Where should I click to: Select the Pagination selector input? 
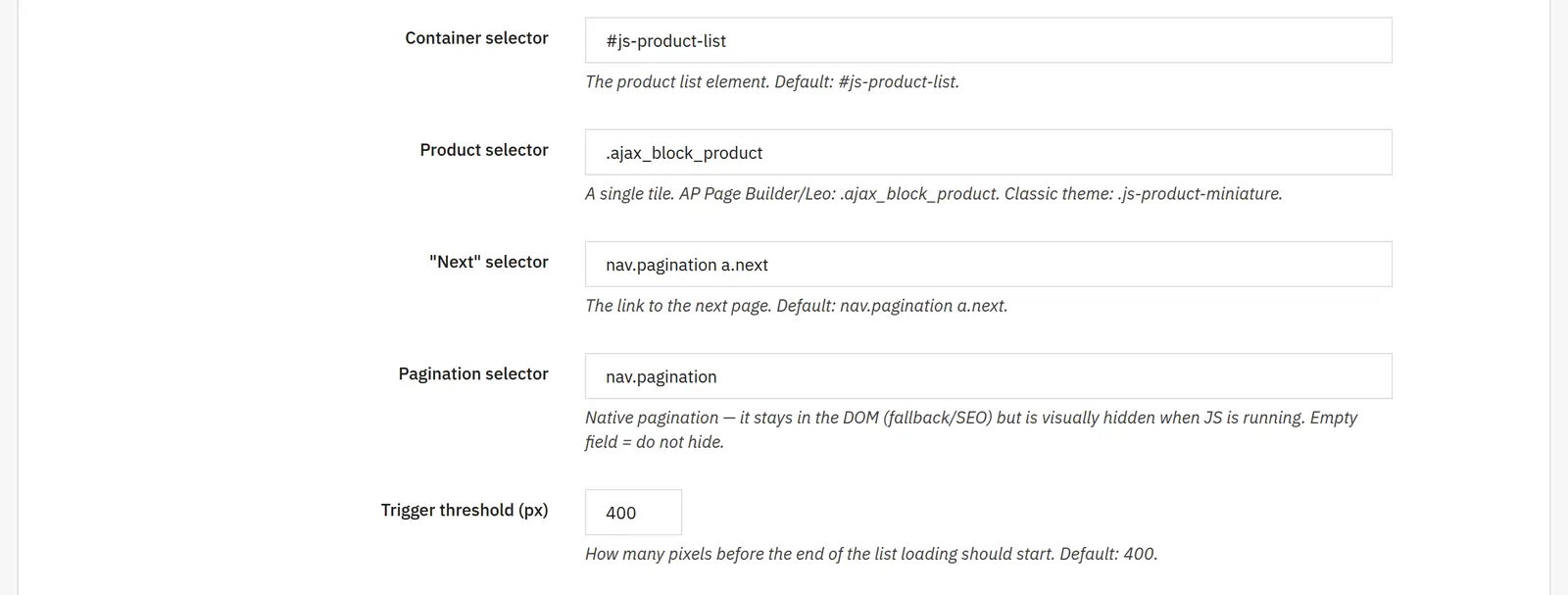click(x=988, y=375)
